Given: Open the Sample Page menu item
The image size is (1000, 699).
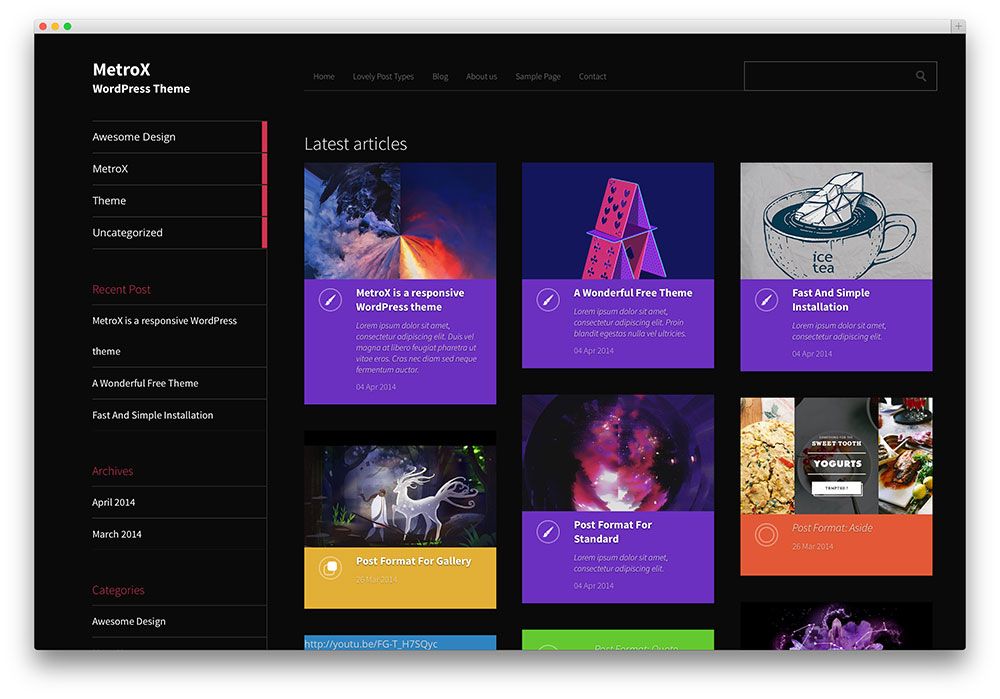Looking at the screenshot, I should tap(538, 77).
